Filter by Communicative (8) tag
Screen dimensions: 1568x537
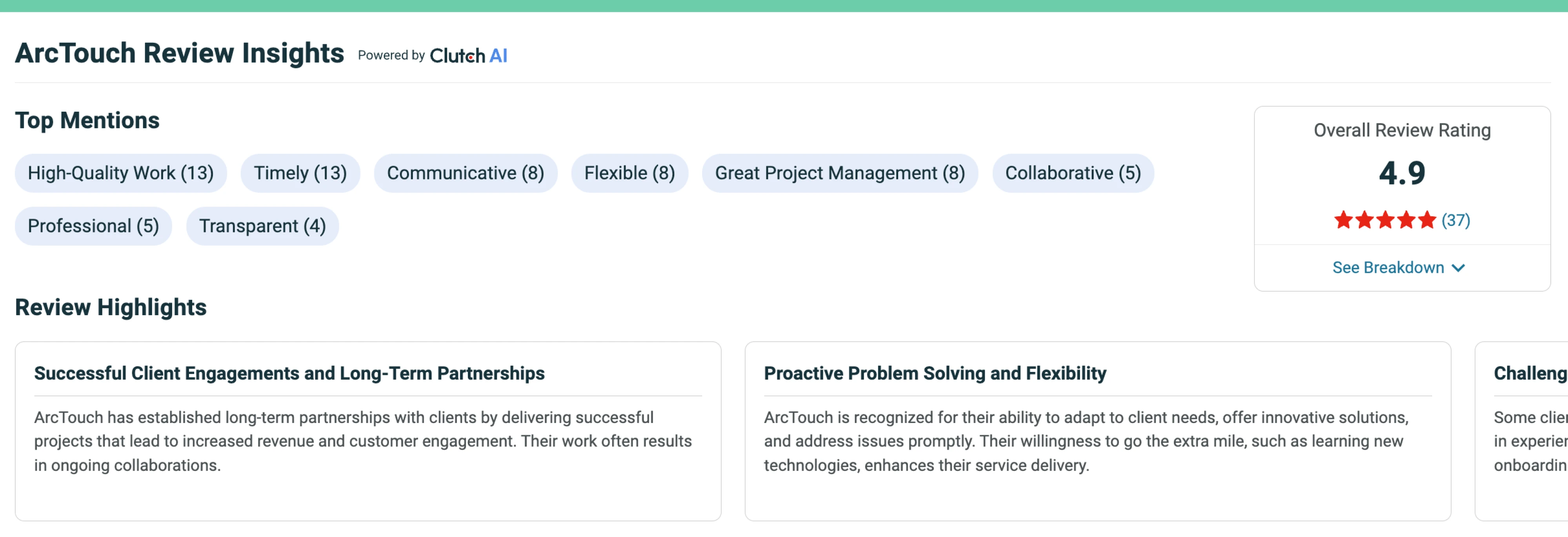(466, 173)
